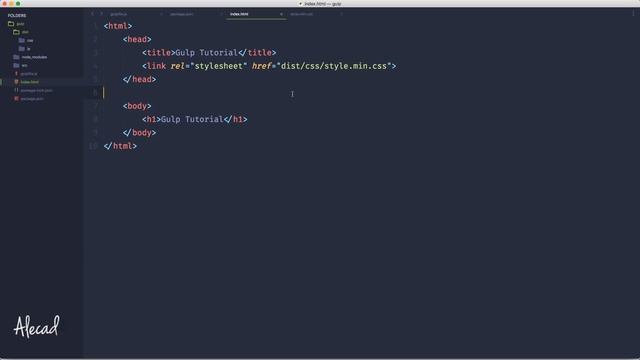Click the opening <head> tag
The height and width of the screenshot is (360, 640).
(x=137, y=39)
